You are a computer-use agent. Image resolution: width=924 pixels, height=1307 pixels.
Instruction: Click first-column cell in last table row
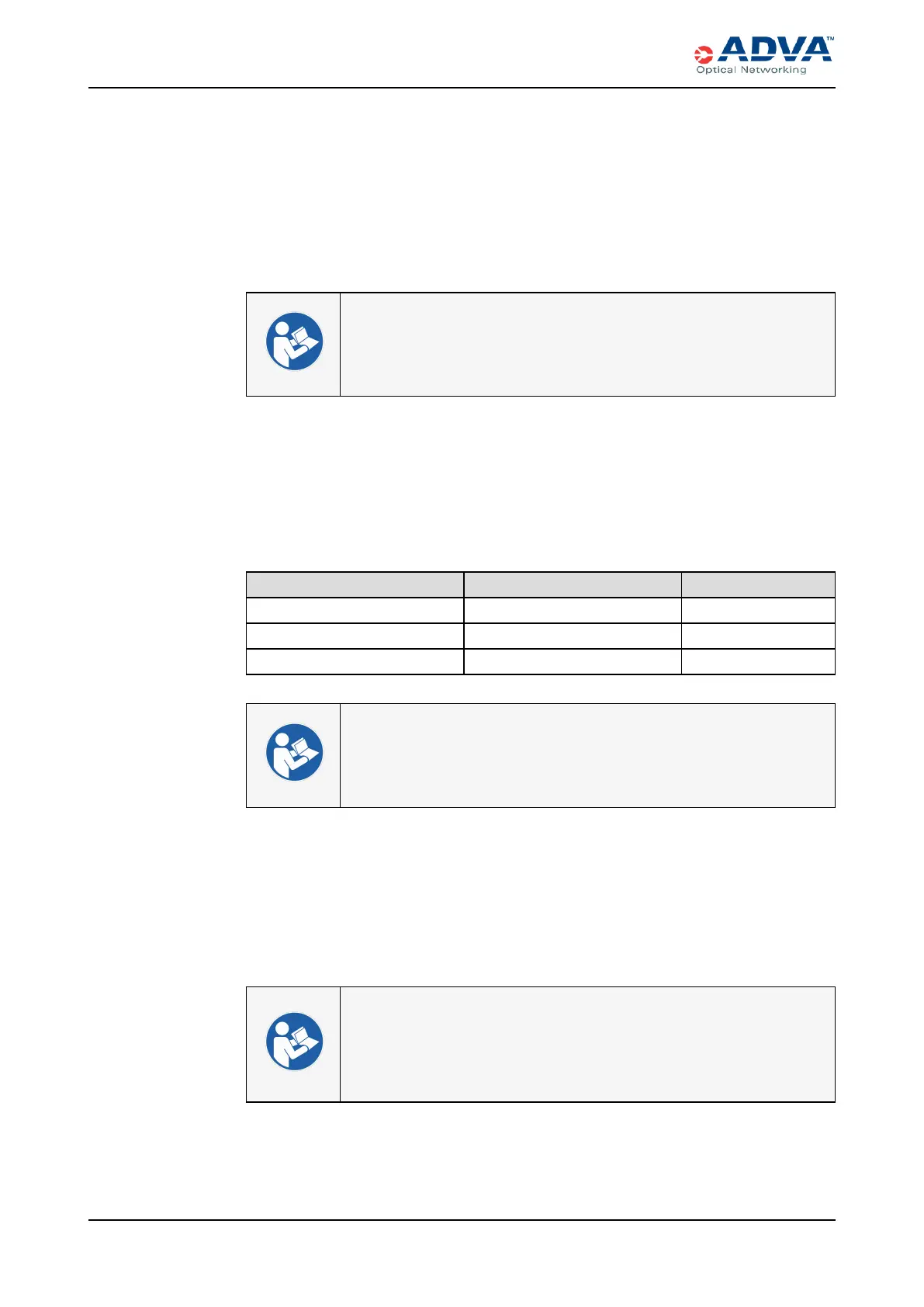click(x=355, y=661)
